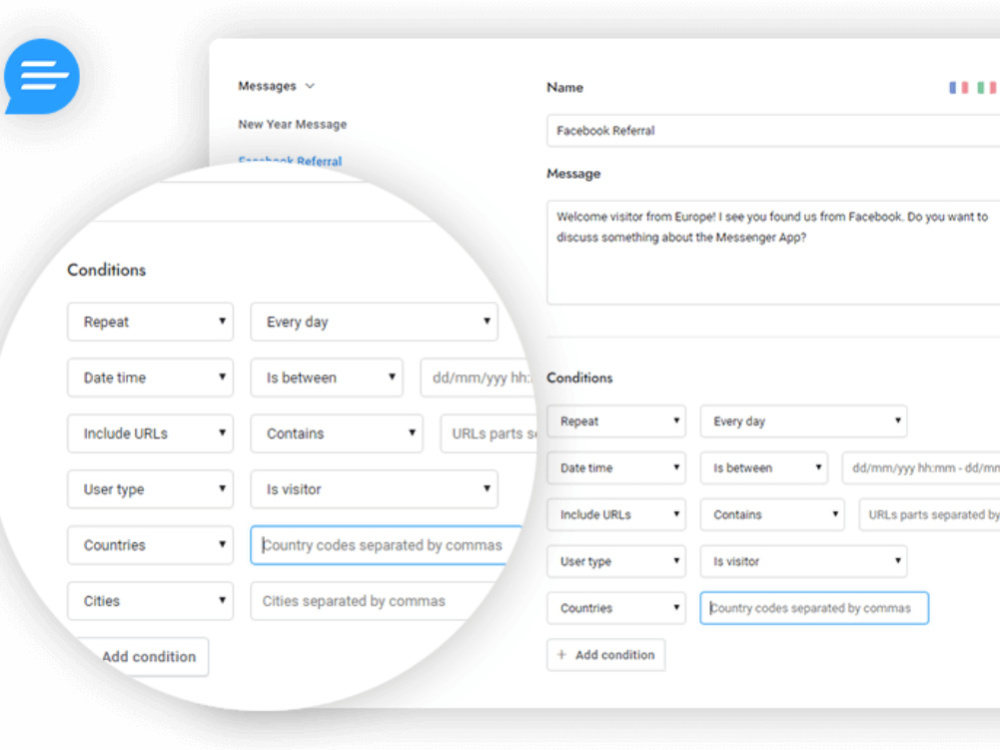Open the Countries dropdown in the magnified circle
Viewport: 1000px width, 750px height.
[x=151, y=545]
